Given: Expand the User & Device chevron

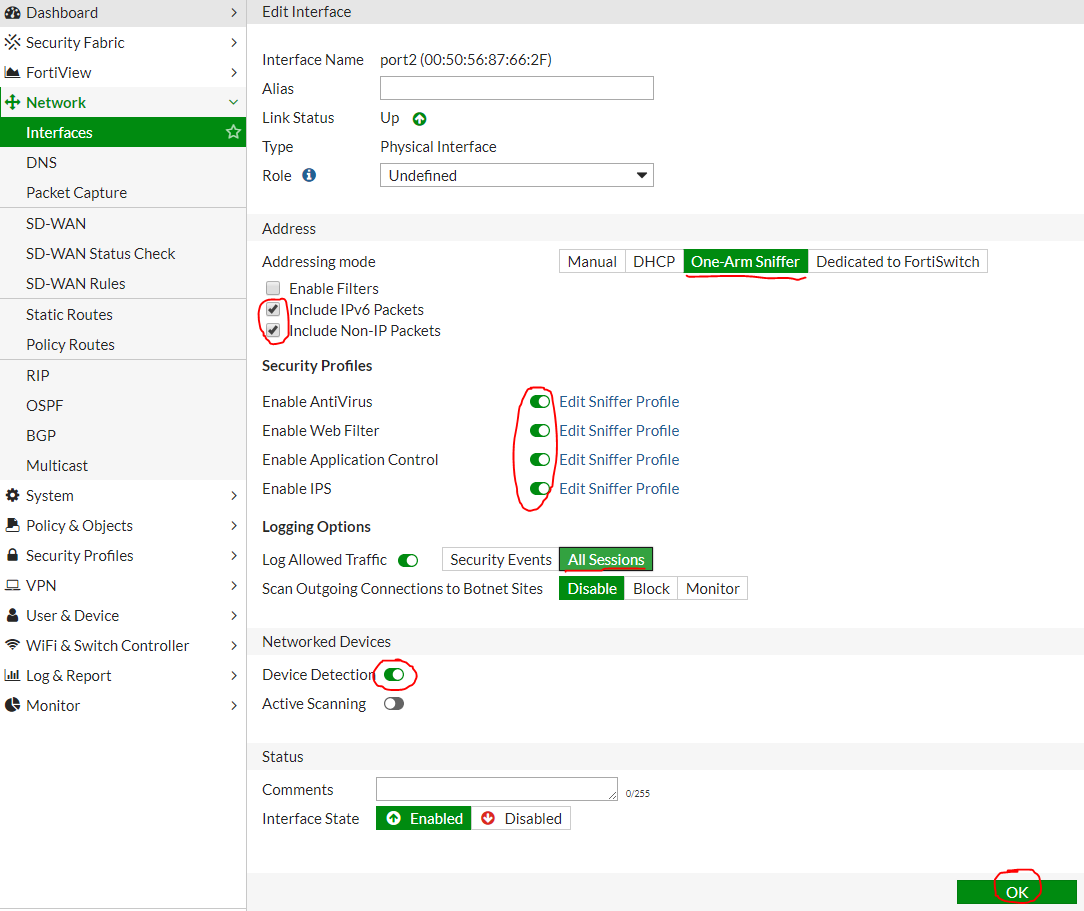Looking at the screenshot, I should [x=234, y=615].
